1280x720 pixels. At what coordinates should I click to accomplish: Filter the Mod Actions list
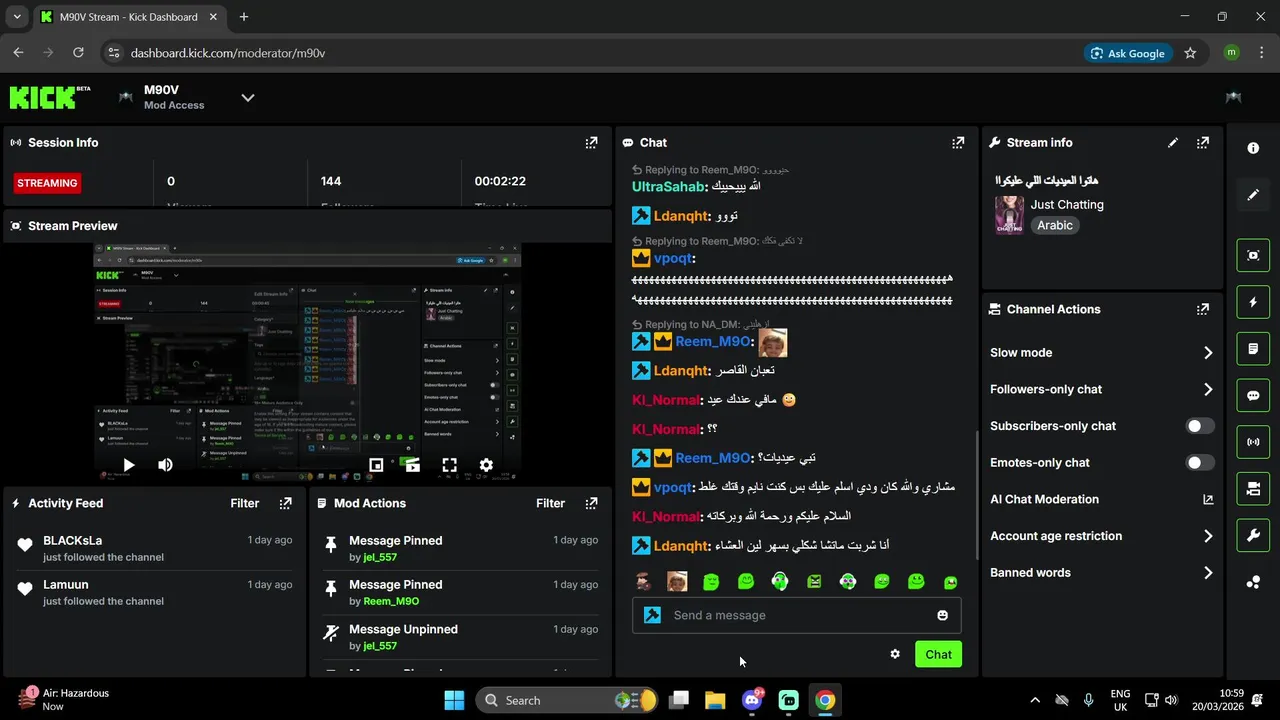tap(550, 504)
